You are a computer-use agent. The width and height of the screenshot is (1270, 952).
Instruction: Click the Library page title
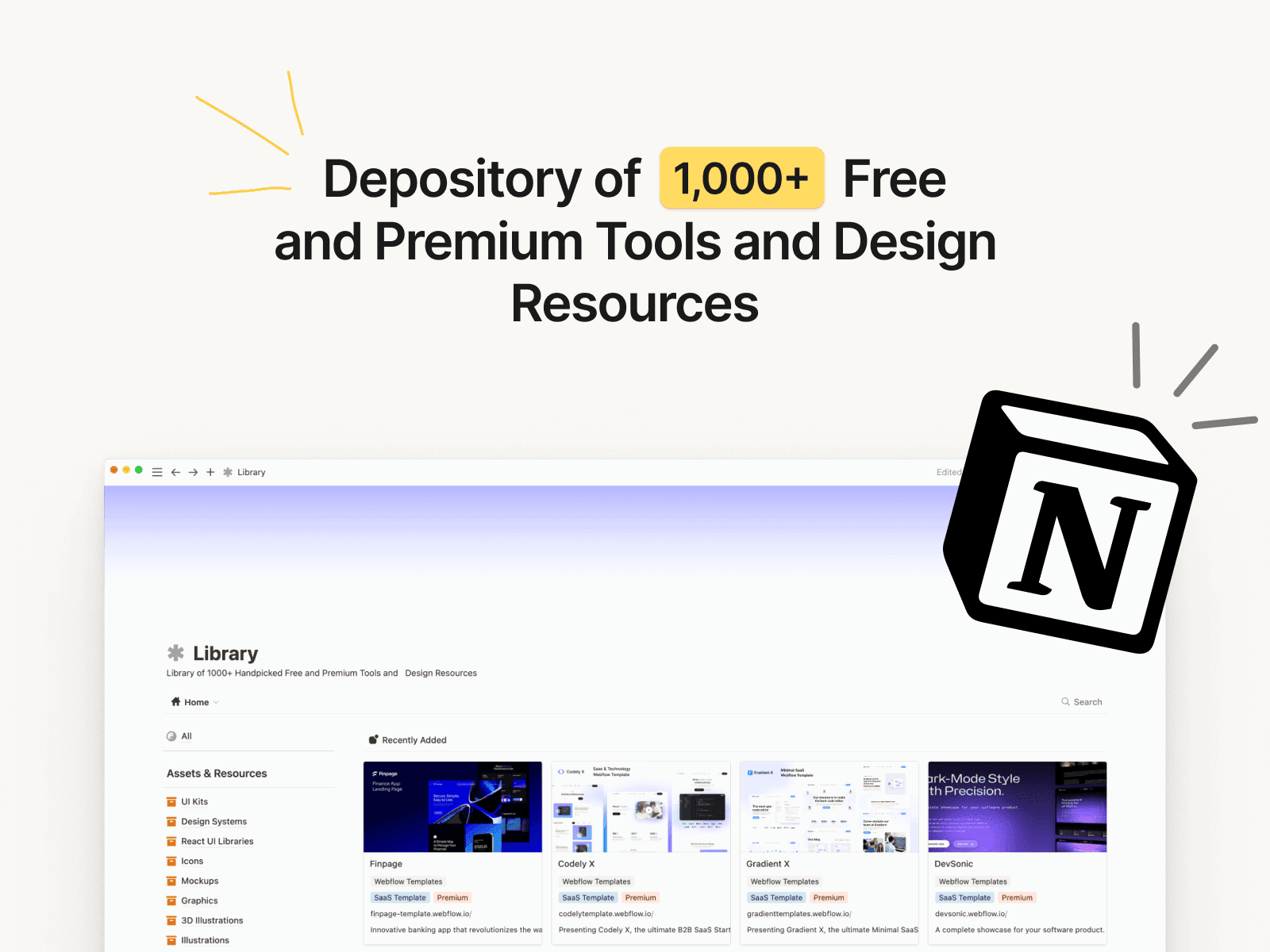point(225,654)
